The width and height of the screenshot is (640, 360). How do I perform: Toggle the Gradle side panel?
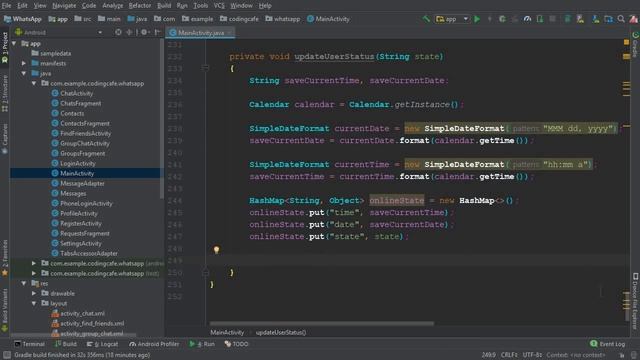(635, 45)
